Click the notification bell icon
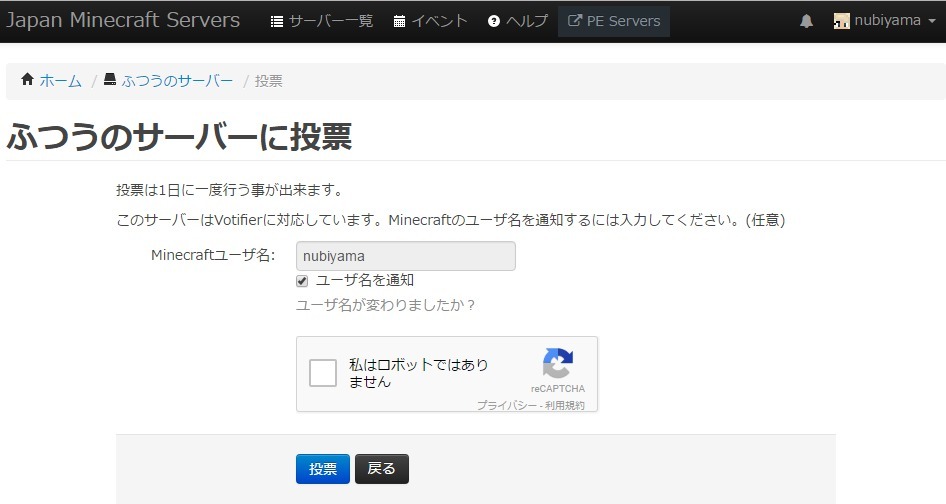The height and width of the screenshot is (504, 946). [x=806, y=21]
